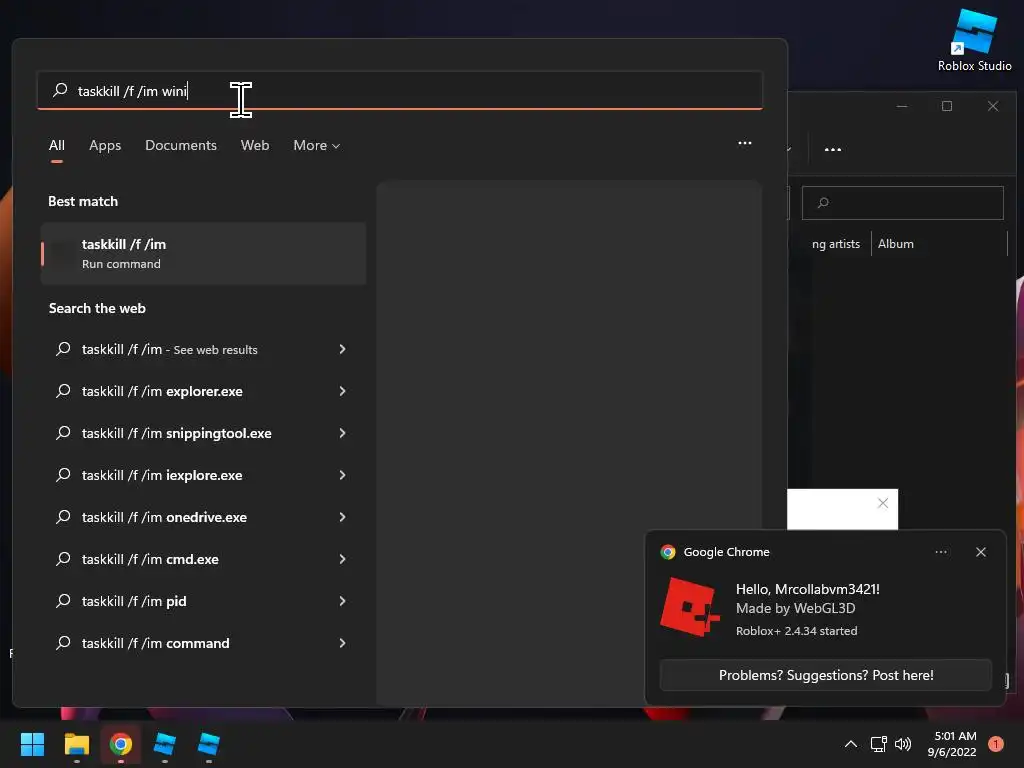Expand chevron for command suggestion
Screen dimensions: 1024x768
(342, 643)
